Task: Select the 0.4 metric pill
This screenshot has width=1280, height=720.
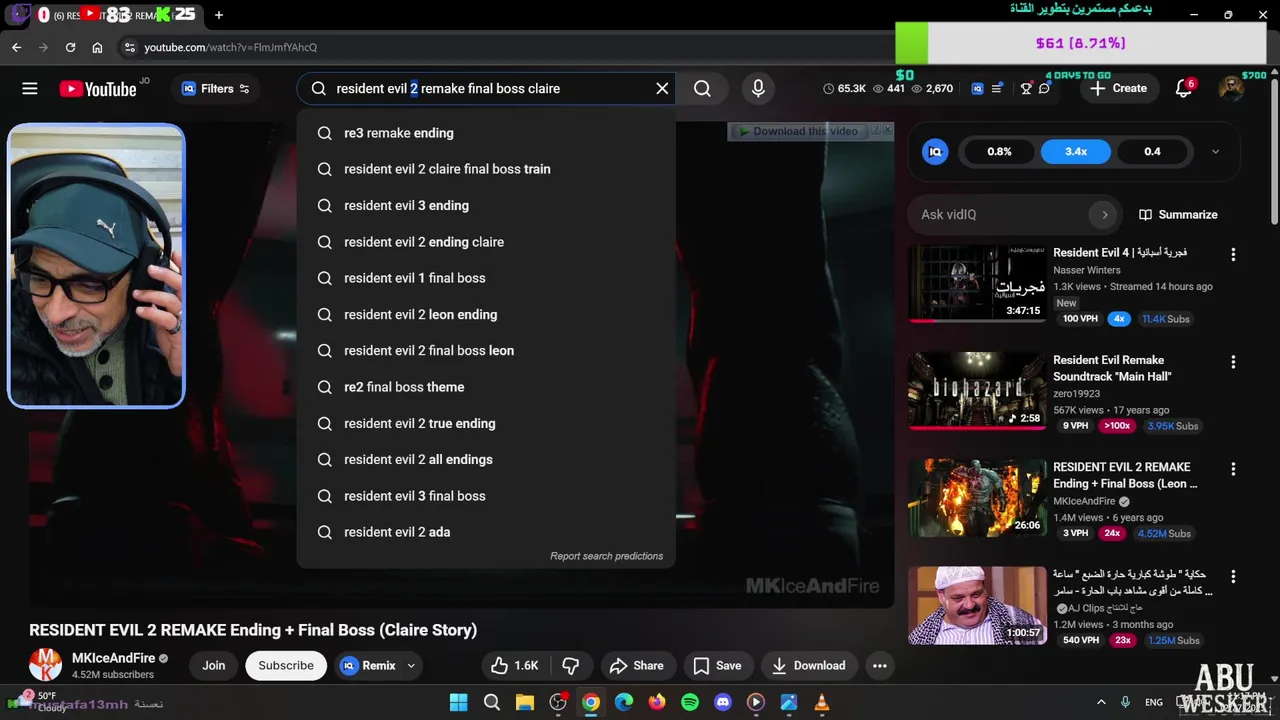Action: tap(1152, 152)
